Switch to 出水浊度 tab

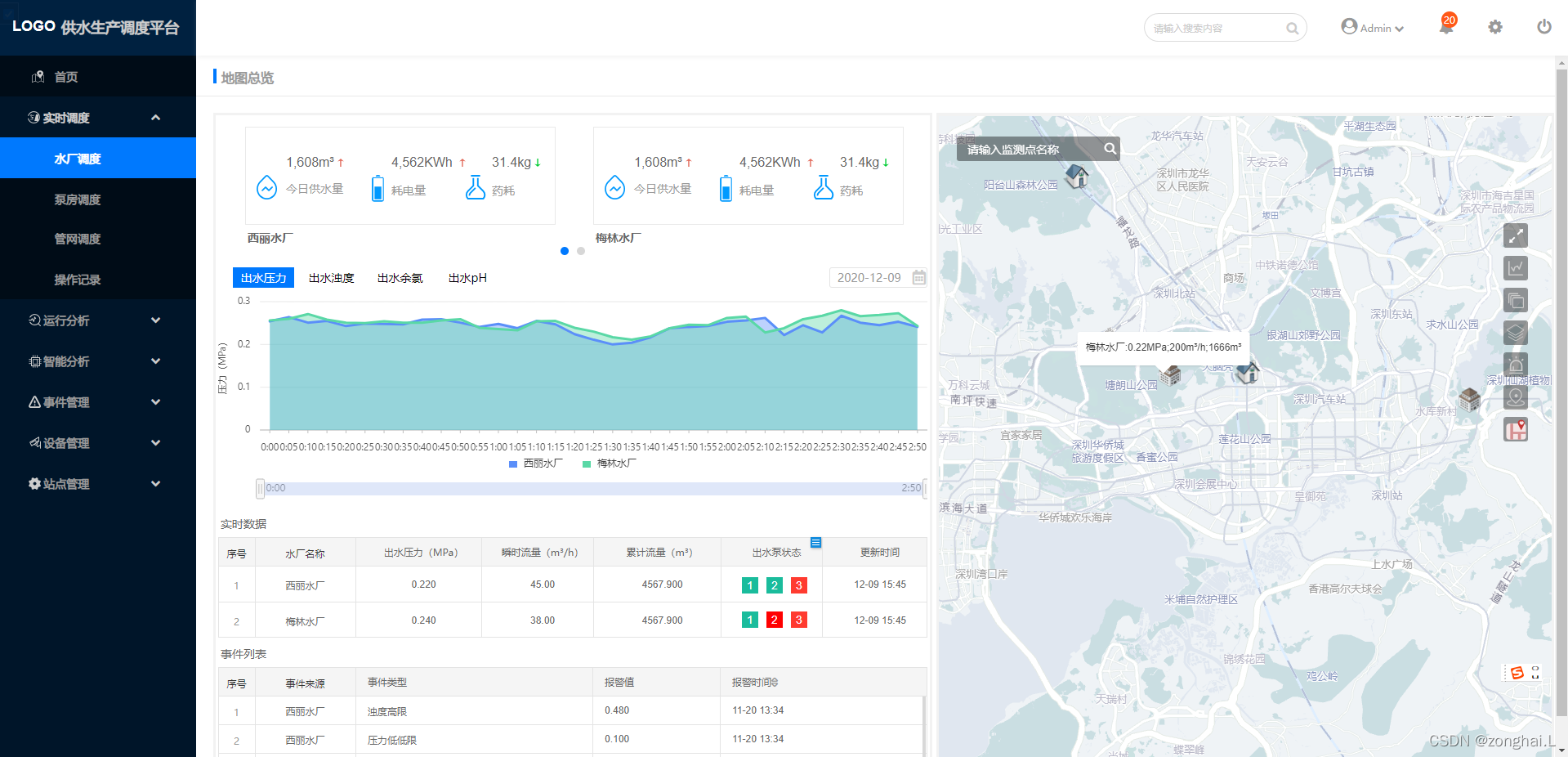click(332, 278)
